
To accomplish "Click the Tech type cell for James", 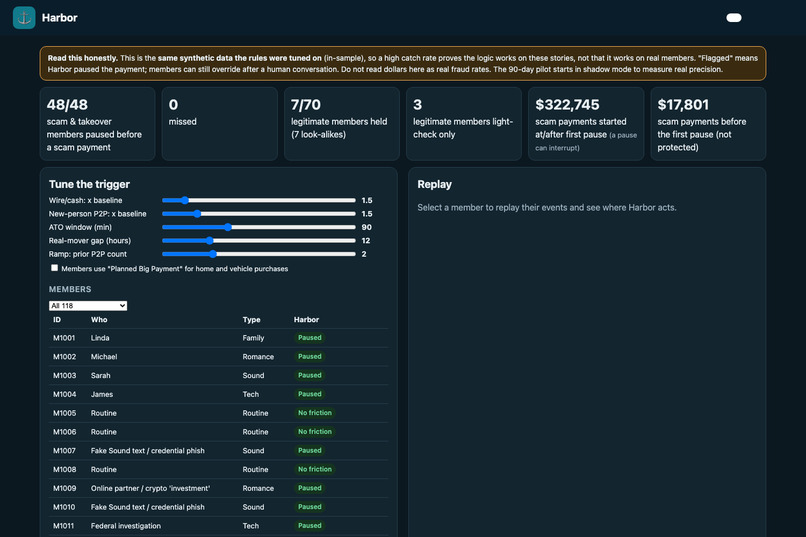I will point(250,394).
